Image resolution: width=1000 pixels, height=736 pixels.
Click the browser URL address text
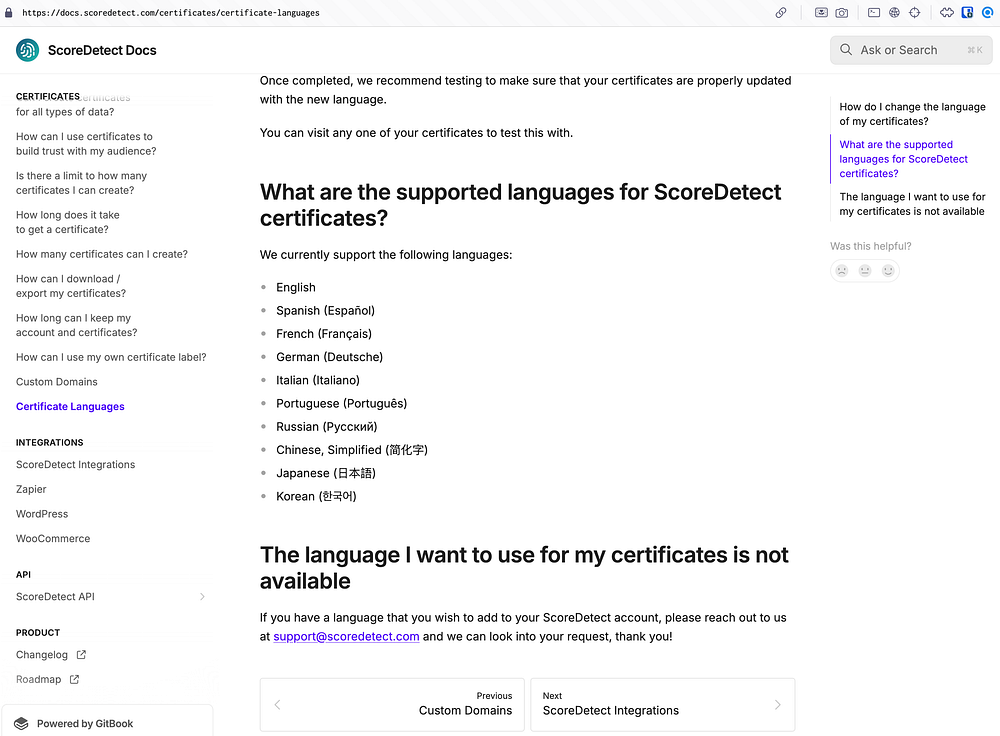click(x=171, y=13)
